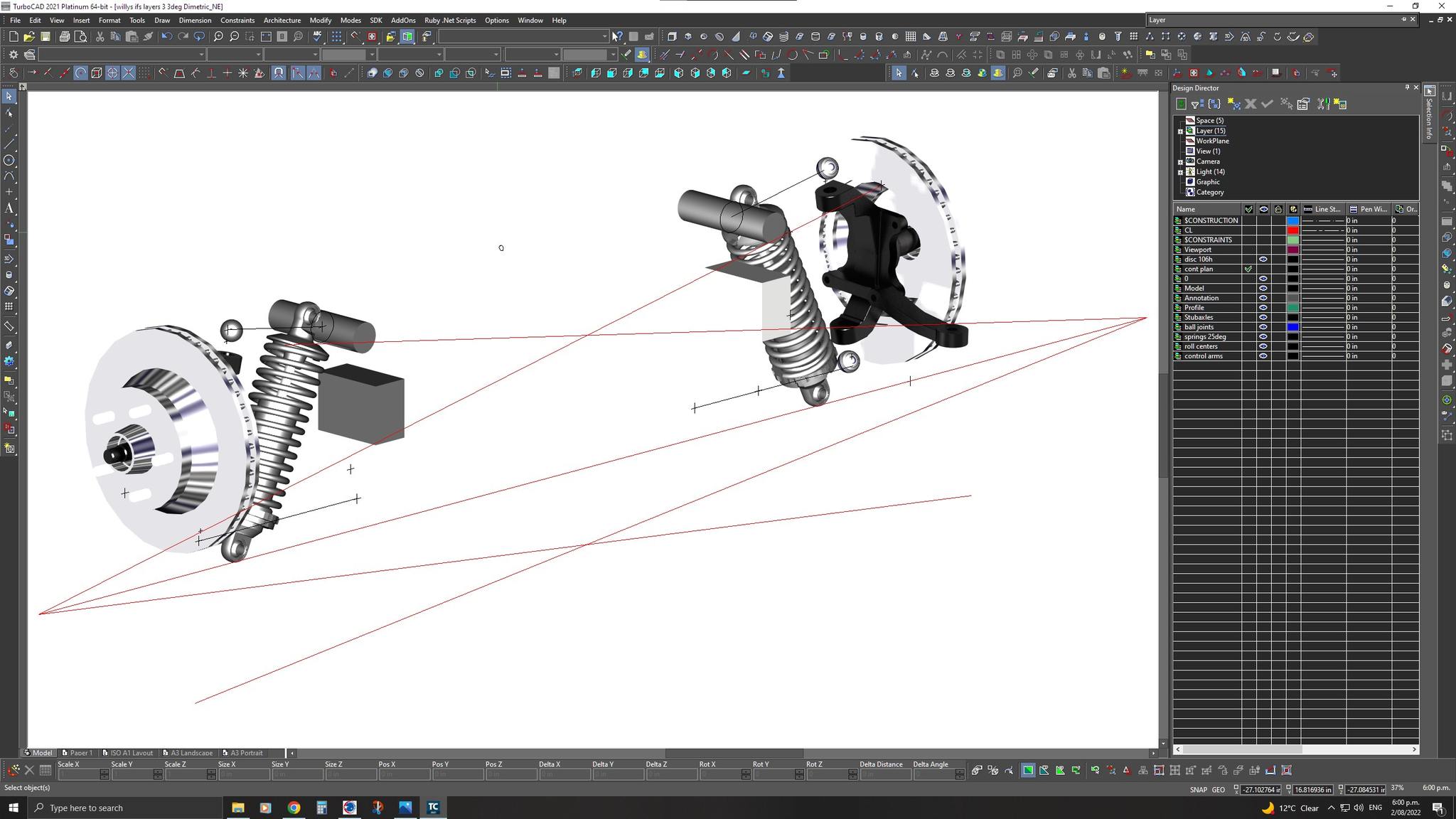This screenshot has width=1456, height=819.
Task: Click the Zoom In magnifier icon
Action: 218,36
